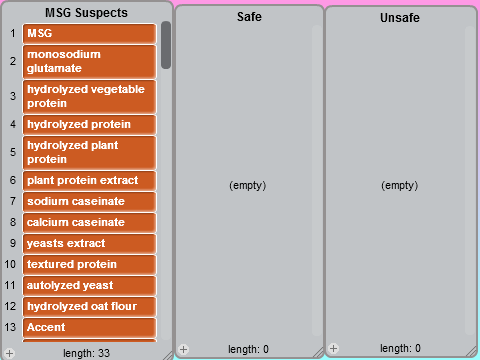480x360 pixels.
Task: Select 'hydrolyzed oat flour' item
Action: click(x=89, y=306)
